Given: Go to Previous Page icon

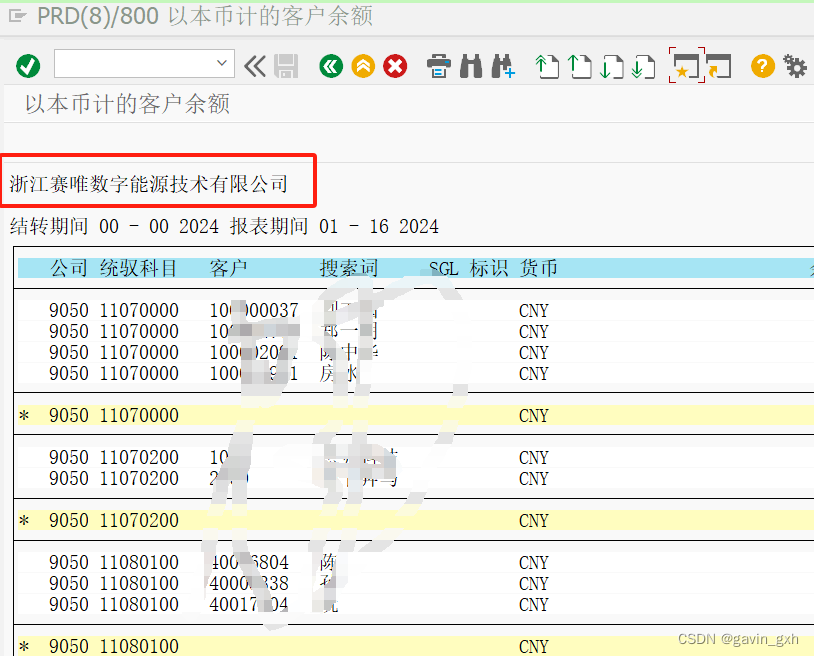Looking at the screenshot, I should (x=580, y=66).
